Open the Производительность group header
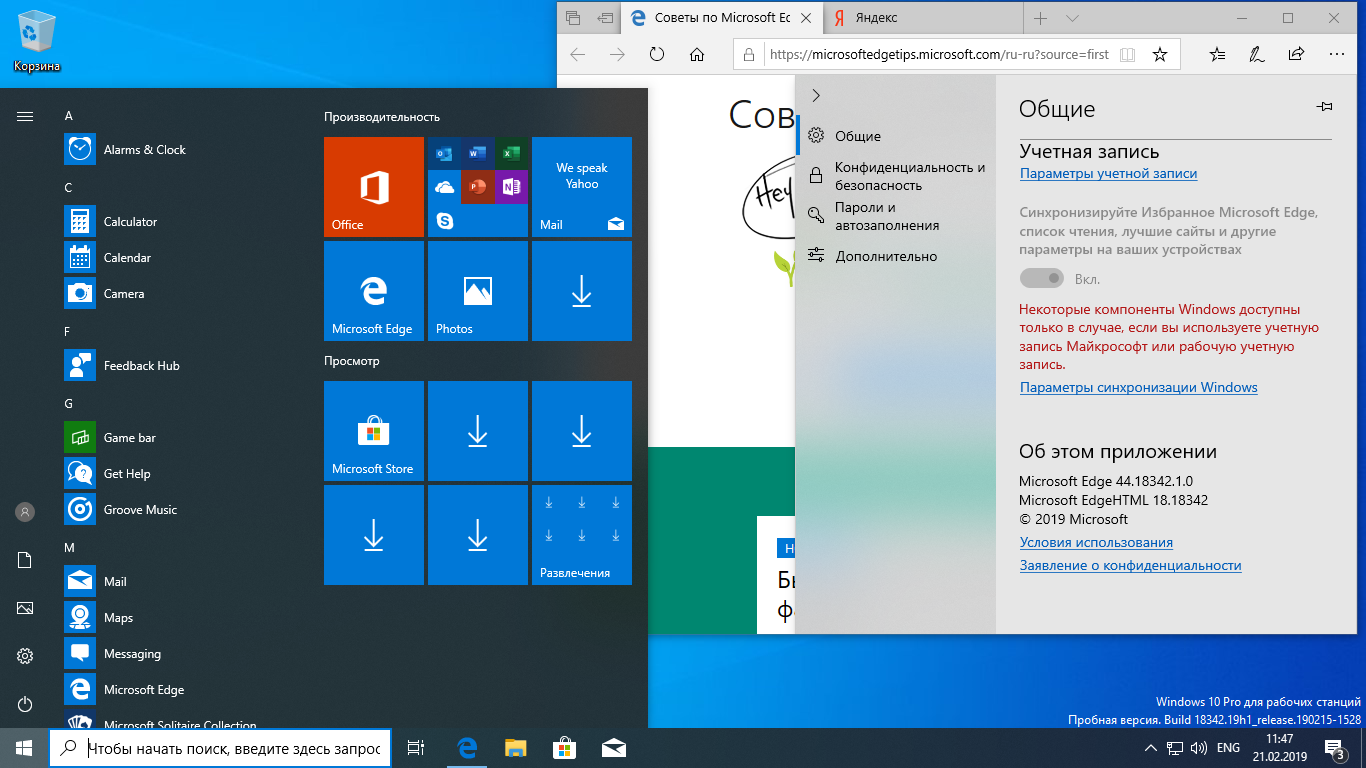Screen dimensions: 1366x768 click(382, 117)
